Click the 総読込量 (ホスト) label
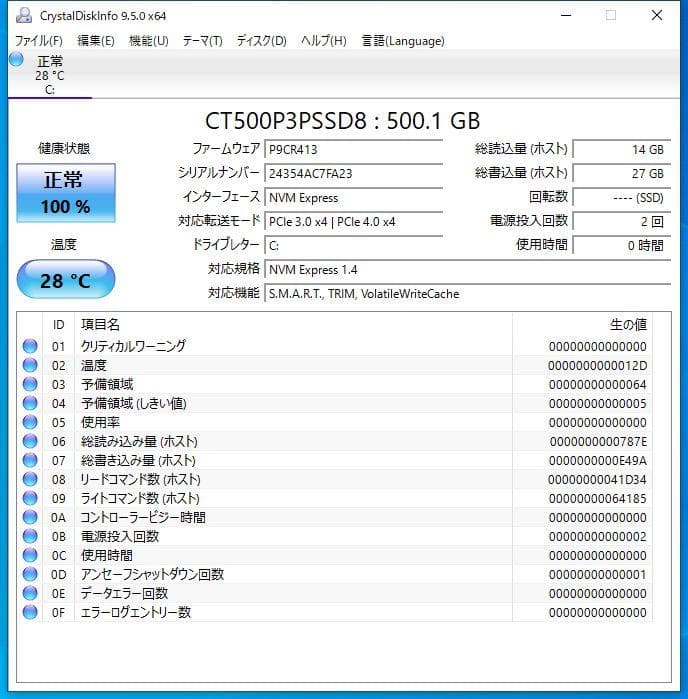Screen dimensions: 688x699 [x=521, y=149]
